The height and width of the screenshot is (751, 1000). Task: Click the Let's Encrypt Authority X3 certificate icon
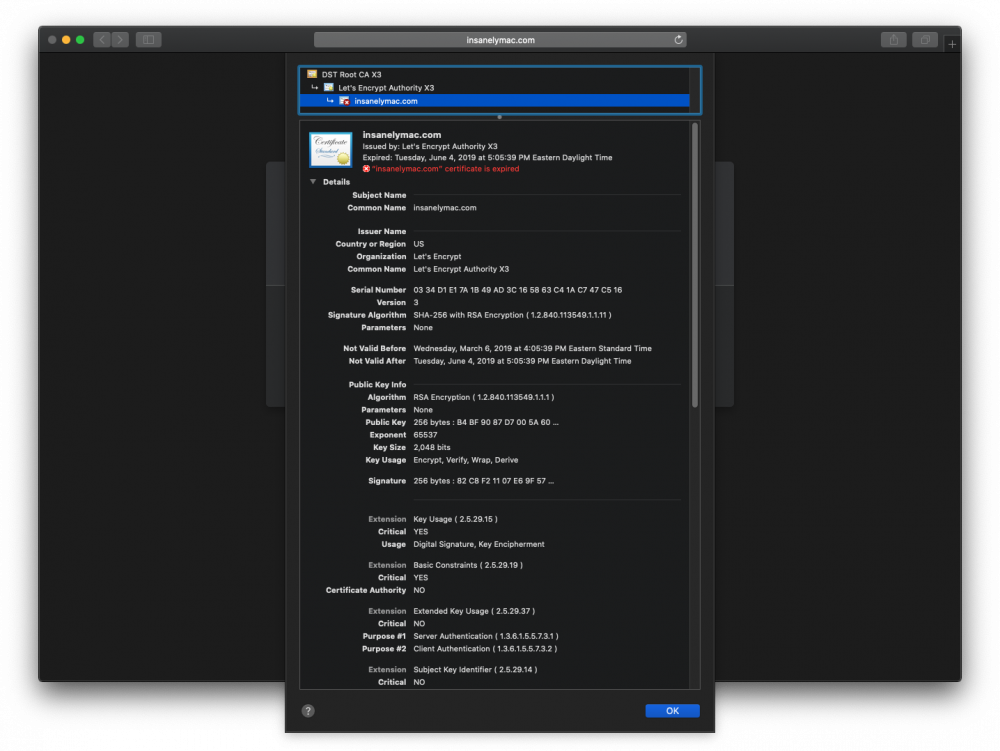click(328, 87)
